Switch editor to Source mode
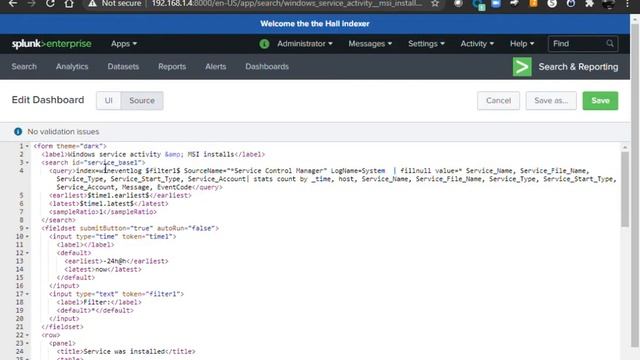 click(142, 100)
